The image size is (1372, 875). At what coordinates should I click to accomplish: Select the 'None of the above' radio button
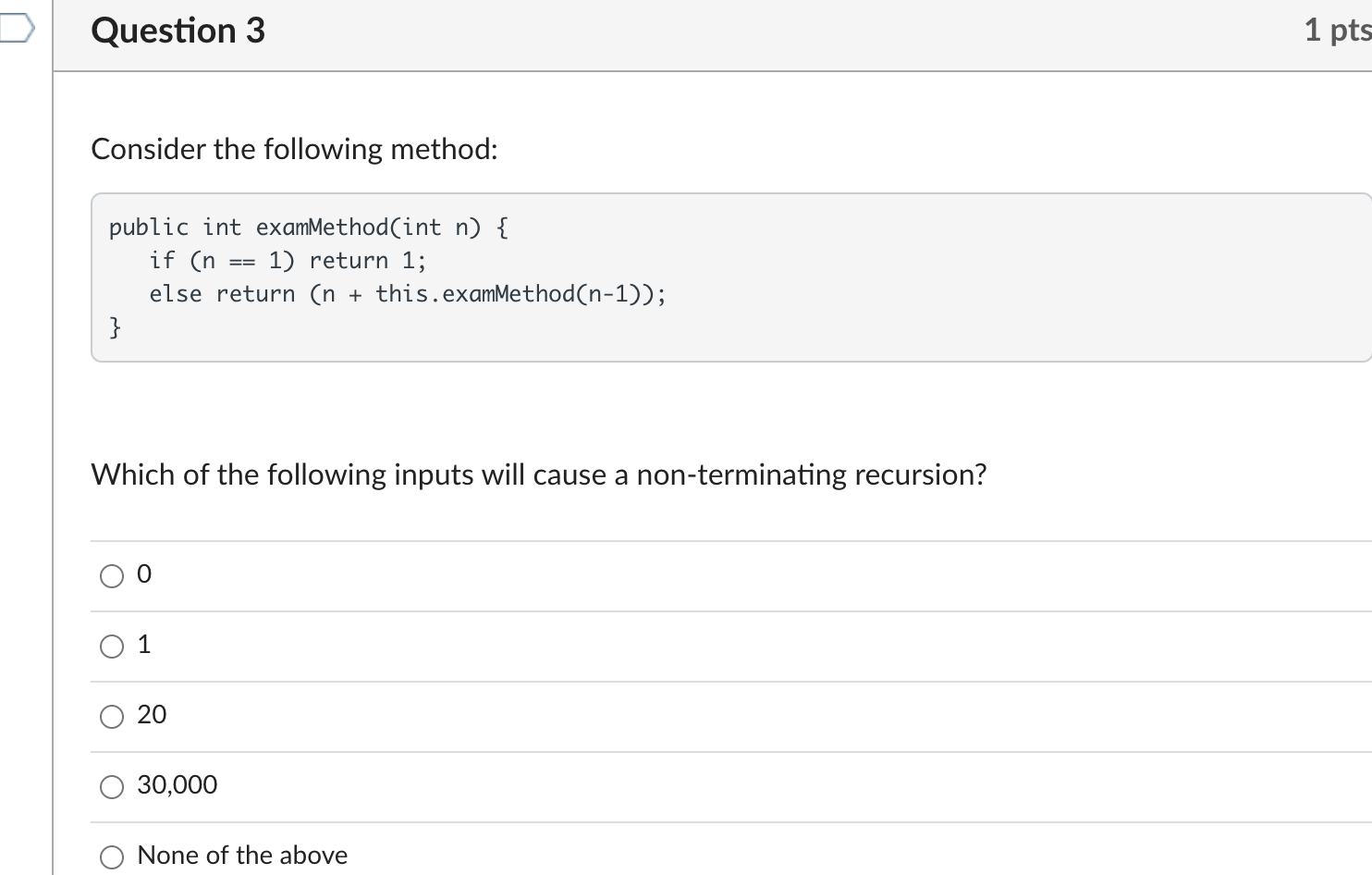click(112, 857)
